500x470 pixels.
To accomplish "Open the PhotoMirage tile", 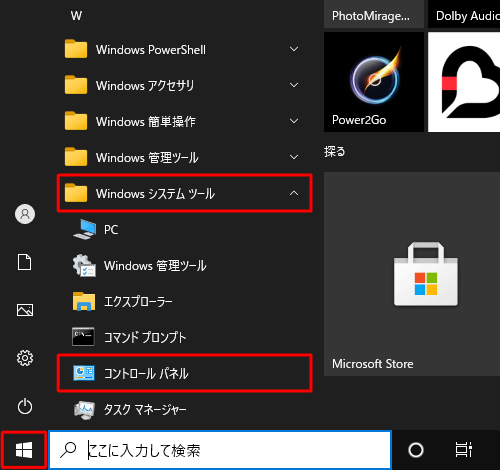I will [x=374, y=14].
